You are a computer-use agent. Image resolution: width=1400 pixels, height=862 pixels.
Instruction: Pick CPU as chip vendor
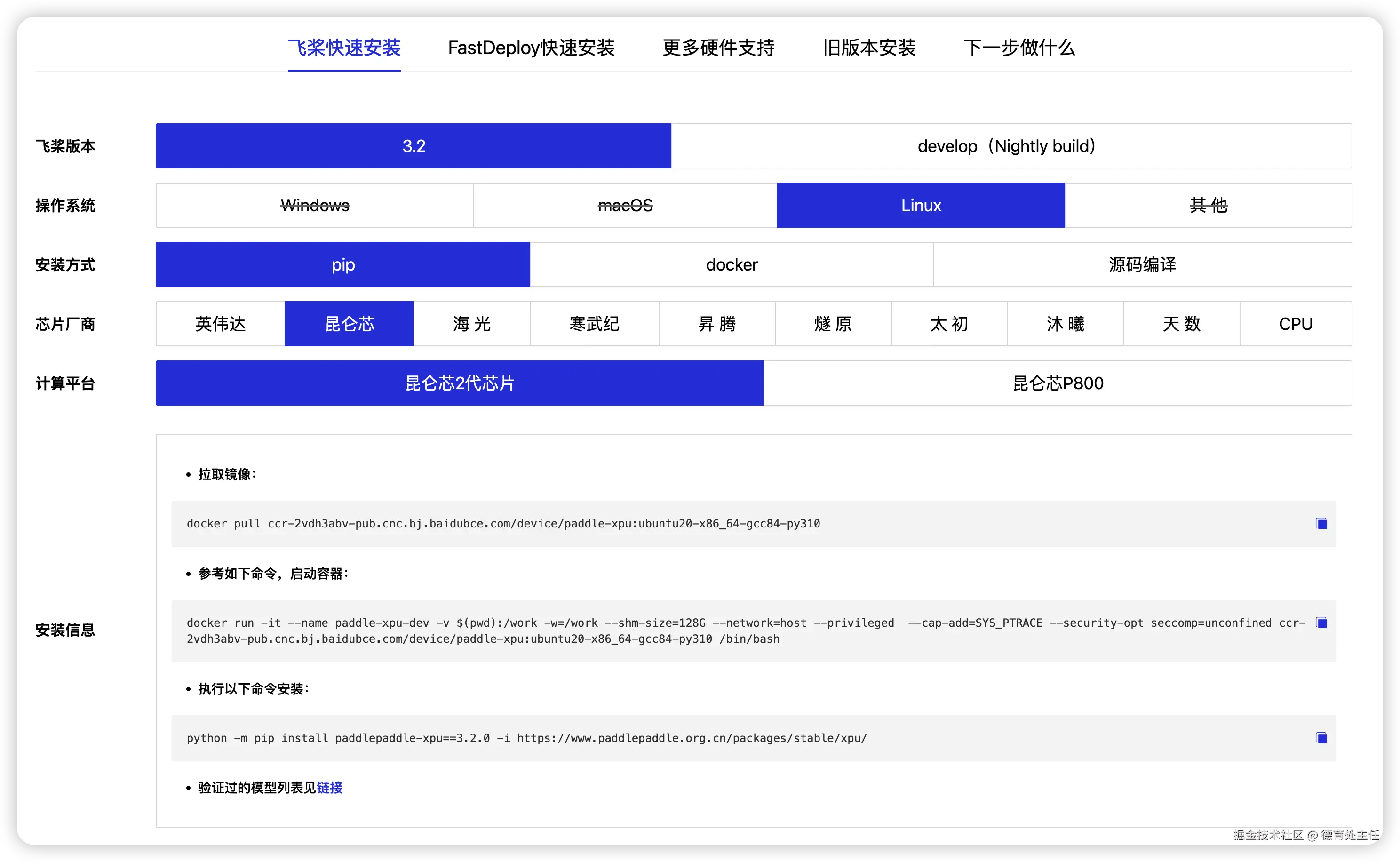(x=1295, y=324)
